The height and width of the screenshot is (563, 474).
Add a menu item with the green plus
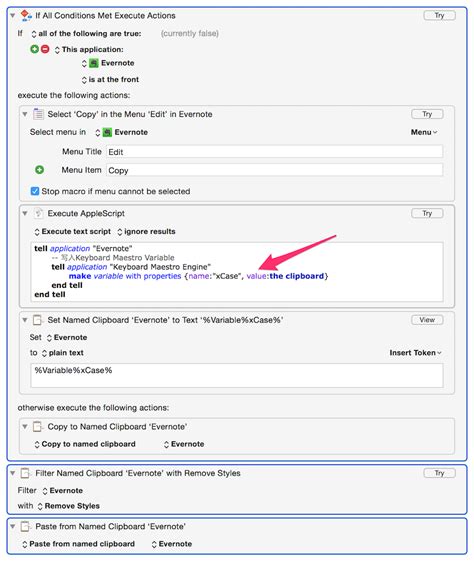[x=40, y=170]
